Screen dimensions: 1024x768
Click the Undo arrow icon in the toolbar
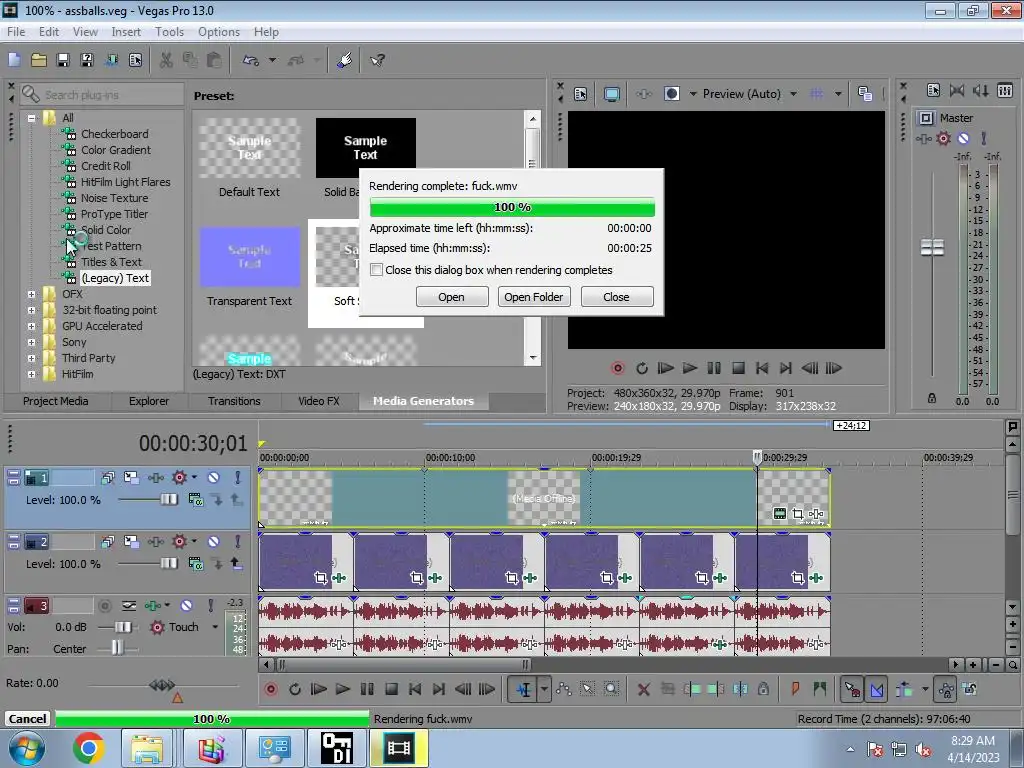251,60
